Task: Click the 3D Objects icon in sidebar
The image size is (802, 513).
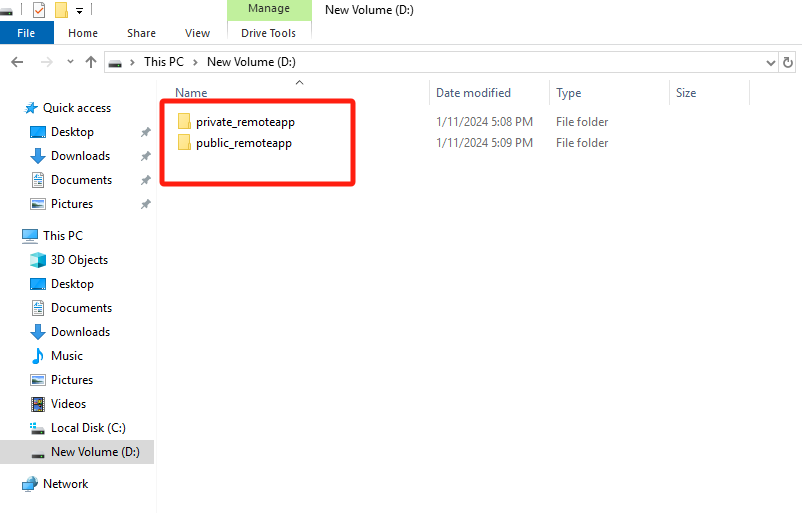Action: click(38, 260)
